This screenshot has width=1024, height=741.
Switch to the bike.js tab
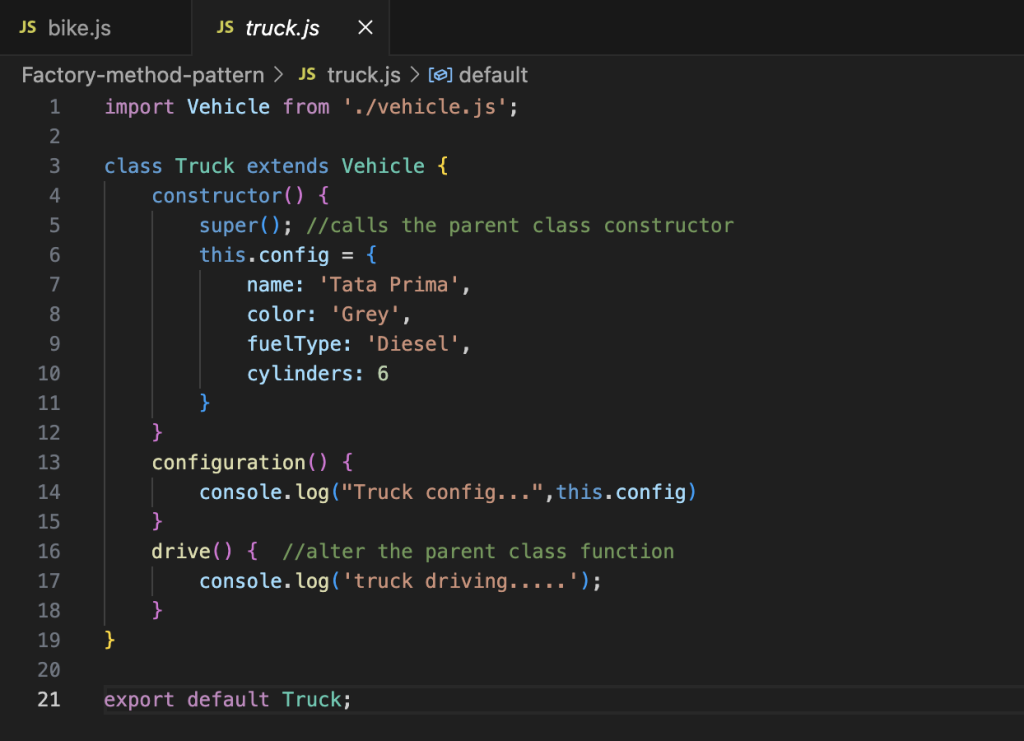[95, 27]
